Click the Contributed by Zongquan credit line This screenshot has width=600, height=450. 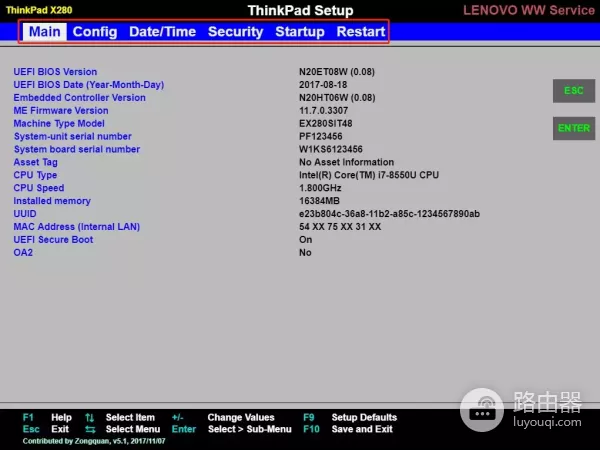pos(94,441)
